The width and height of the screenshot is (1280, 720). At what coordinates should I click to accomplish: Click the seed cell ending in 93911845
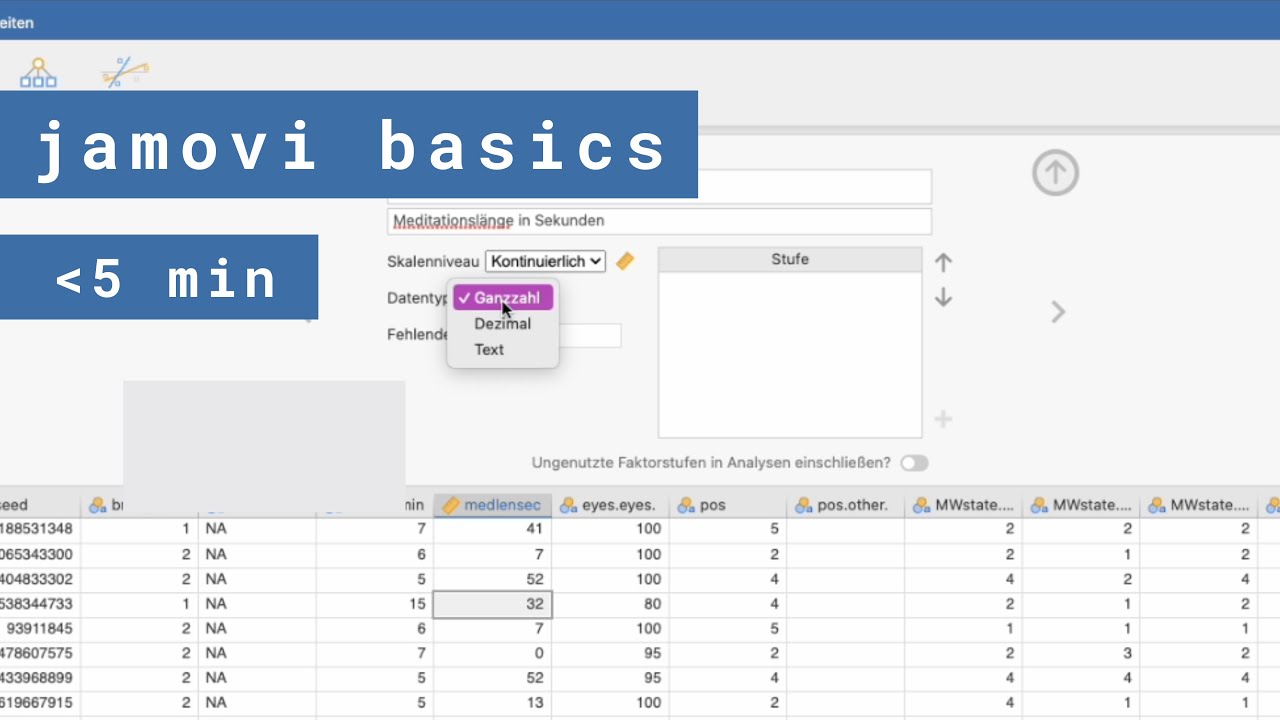(40, 629)
